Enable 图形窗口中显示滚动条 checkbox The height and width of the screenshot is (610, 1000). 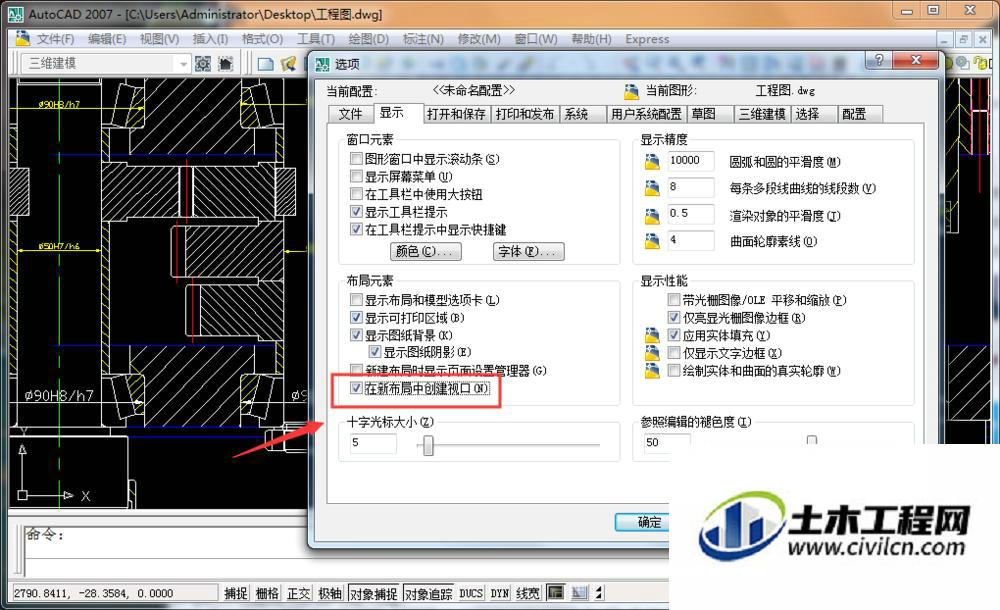[357, 158]
